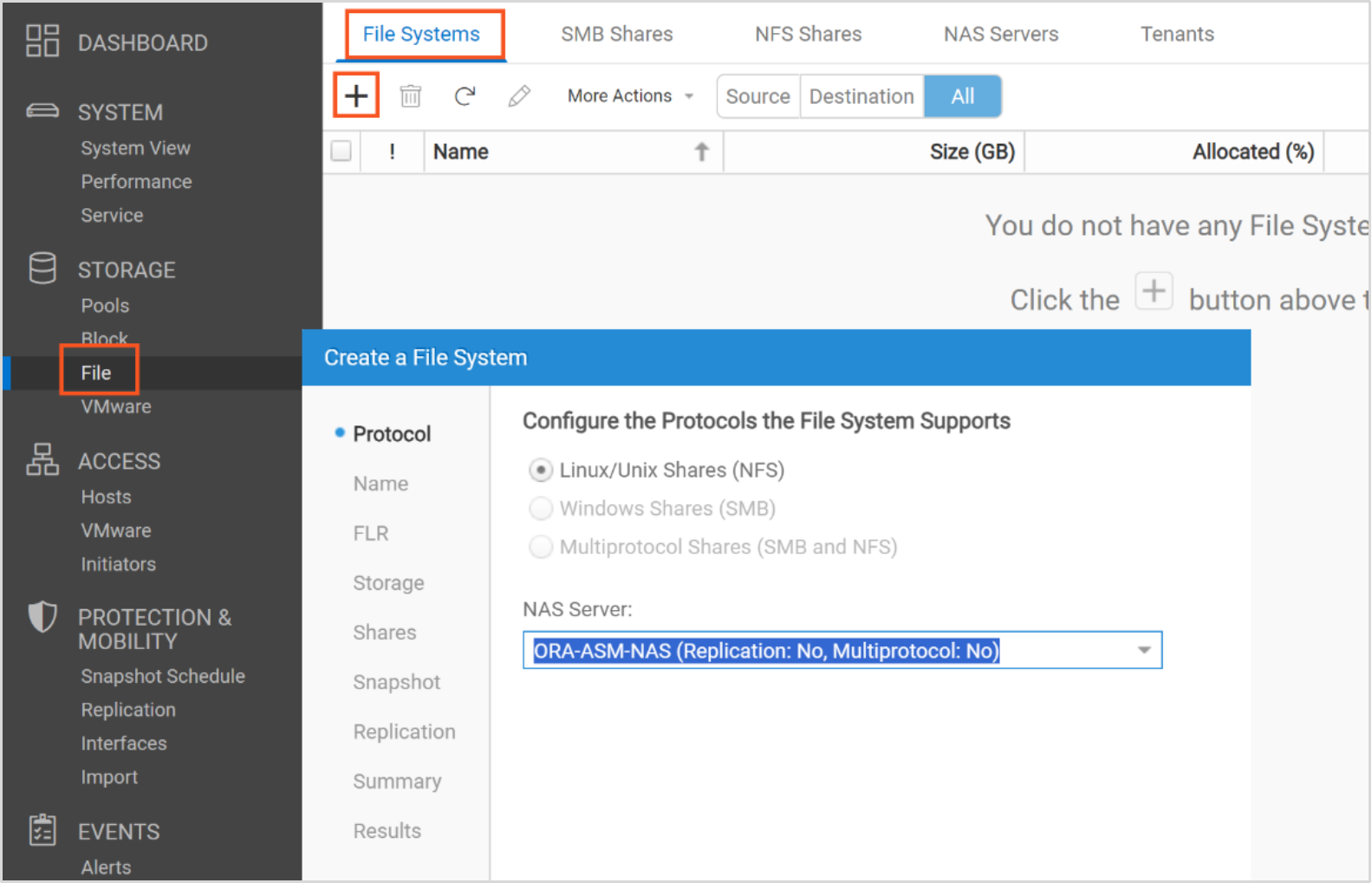1372x883 pixels.
Task: Click the plus icon to add a file system
Action: coord(356,95)
